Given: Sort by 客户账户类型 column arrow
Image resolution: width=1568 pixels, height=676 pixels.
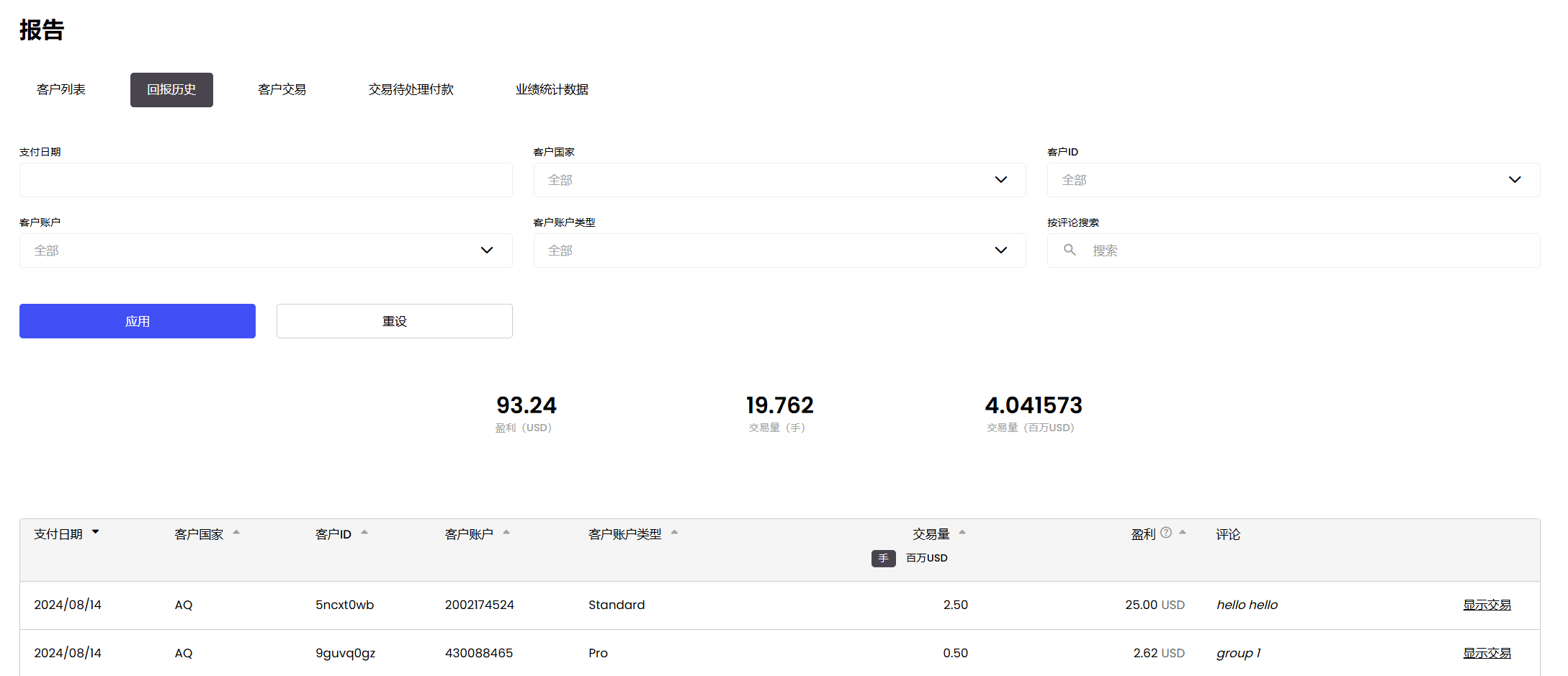Looking at the screenshot, I should coord(674,532).
